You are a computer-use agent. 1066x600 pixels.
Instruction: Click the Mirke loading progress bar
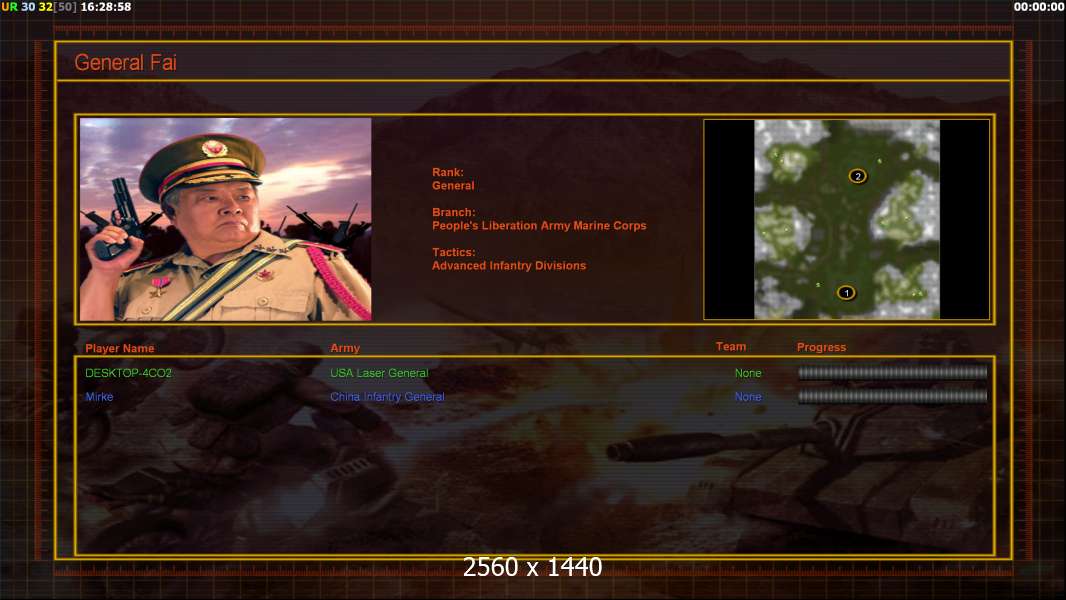(892, 396)
